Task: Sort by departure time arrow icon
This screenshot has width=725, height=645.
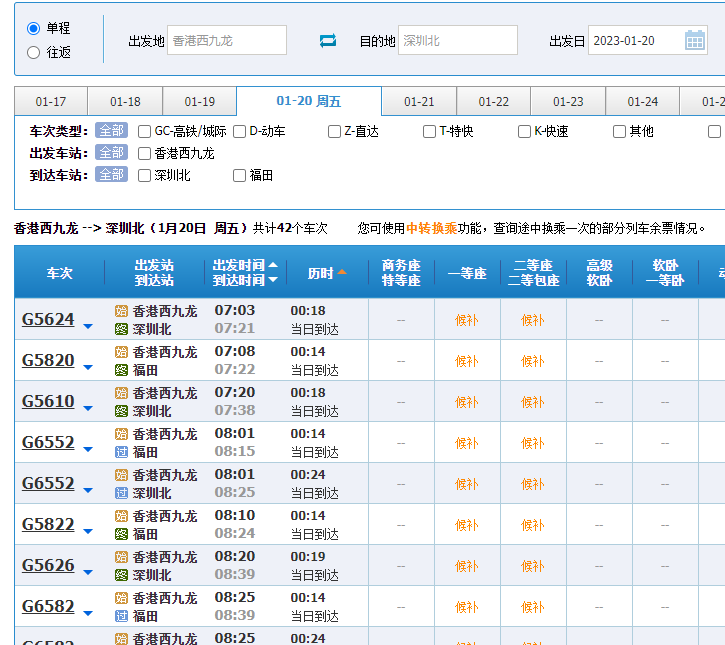Action: click(x=273, y=265)
